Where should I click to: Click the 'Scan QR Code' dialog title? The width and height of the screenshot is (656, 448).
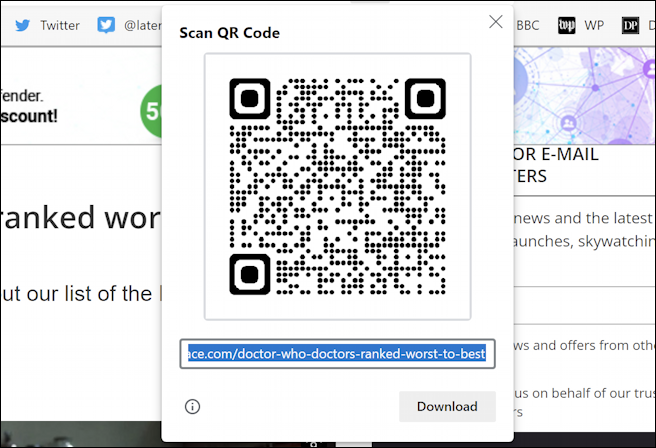coord(230,33)
